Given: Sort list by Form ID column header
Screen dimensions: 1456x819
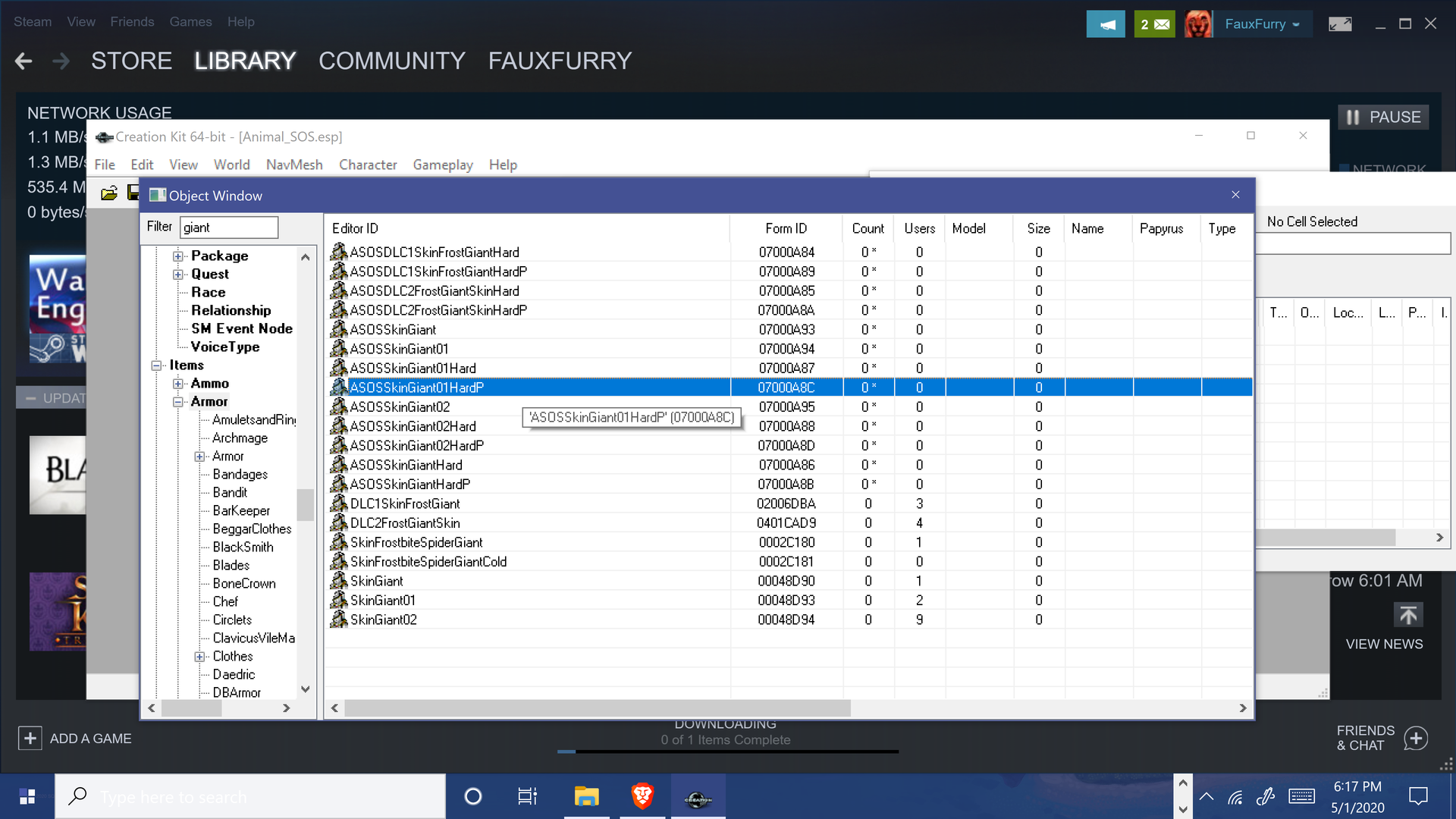Looking at the screenshot, I should click(x=786, y=228).
